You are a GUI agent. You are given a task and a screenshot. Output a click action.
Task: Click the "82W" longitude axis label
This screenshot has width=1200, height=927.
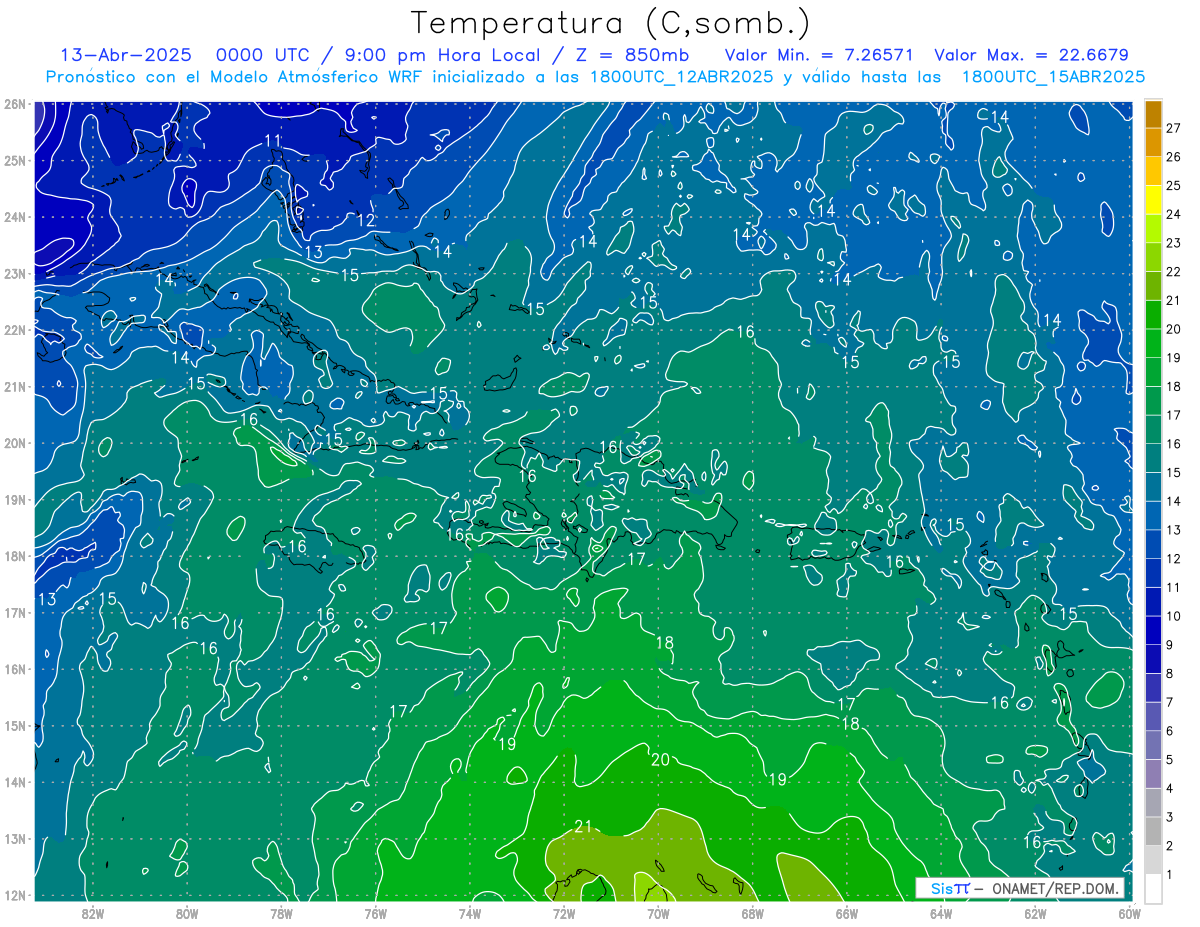click(93, 912)
